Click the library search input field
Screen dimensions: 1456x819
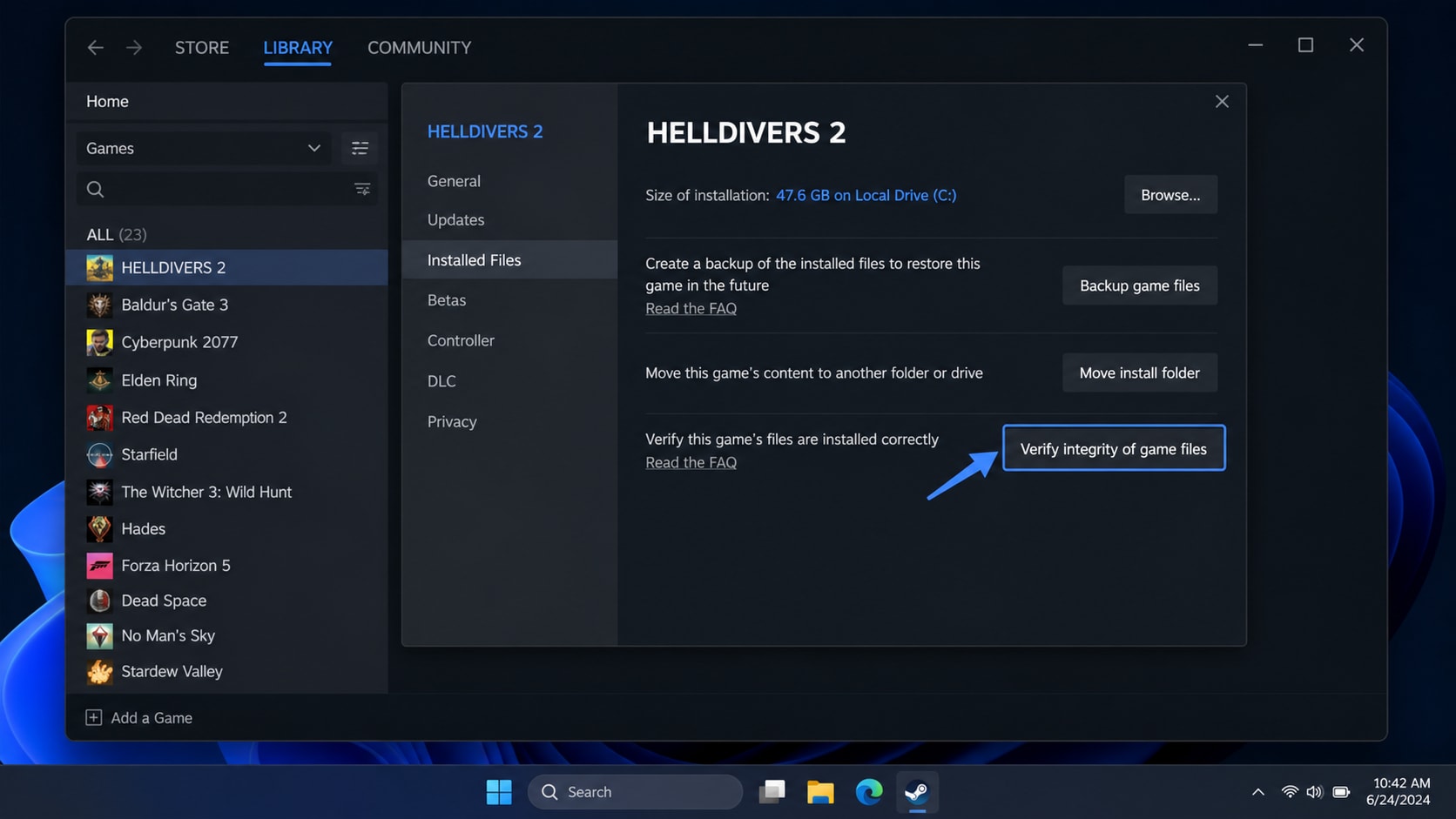[226, 189]
